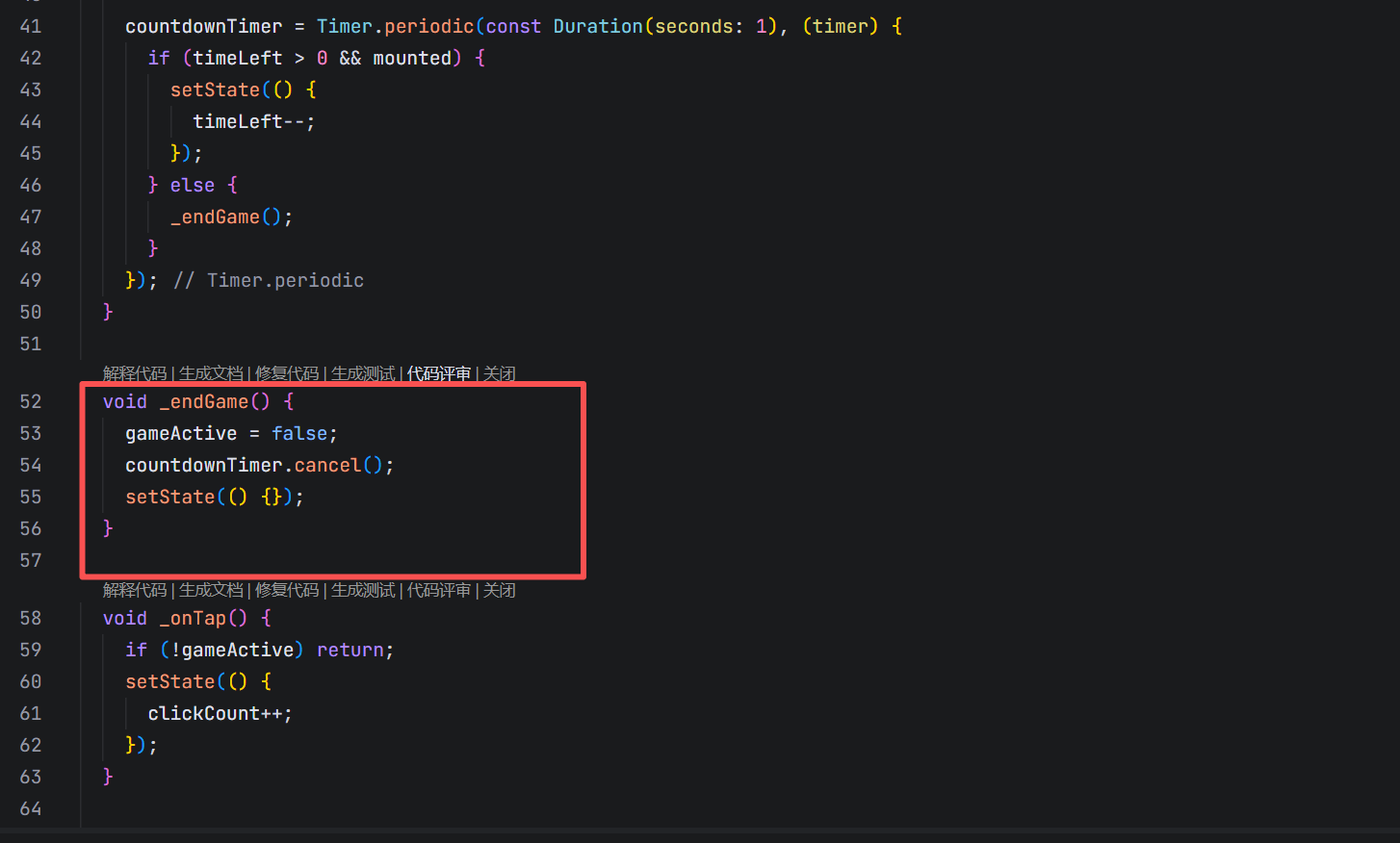Click 关闭 link above _endGame function
The width and height of the screenshot is (1400, 843).
click(500, 373)
